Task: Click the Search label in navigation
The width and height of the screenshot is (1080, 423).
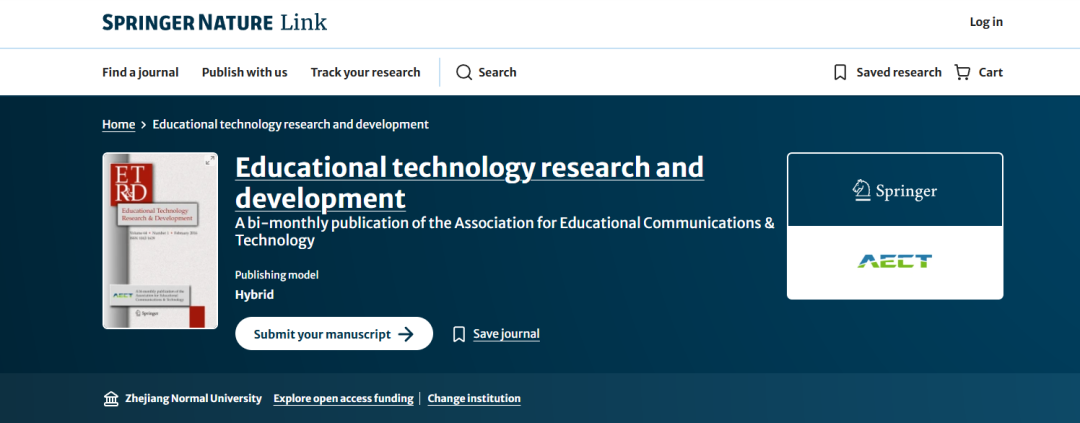Action: point(497,72)
